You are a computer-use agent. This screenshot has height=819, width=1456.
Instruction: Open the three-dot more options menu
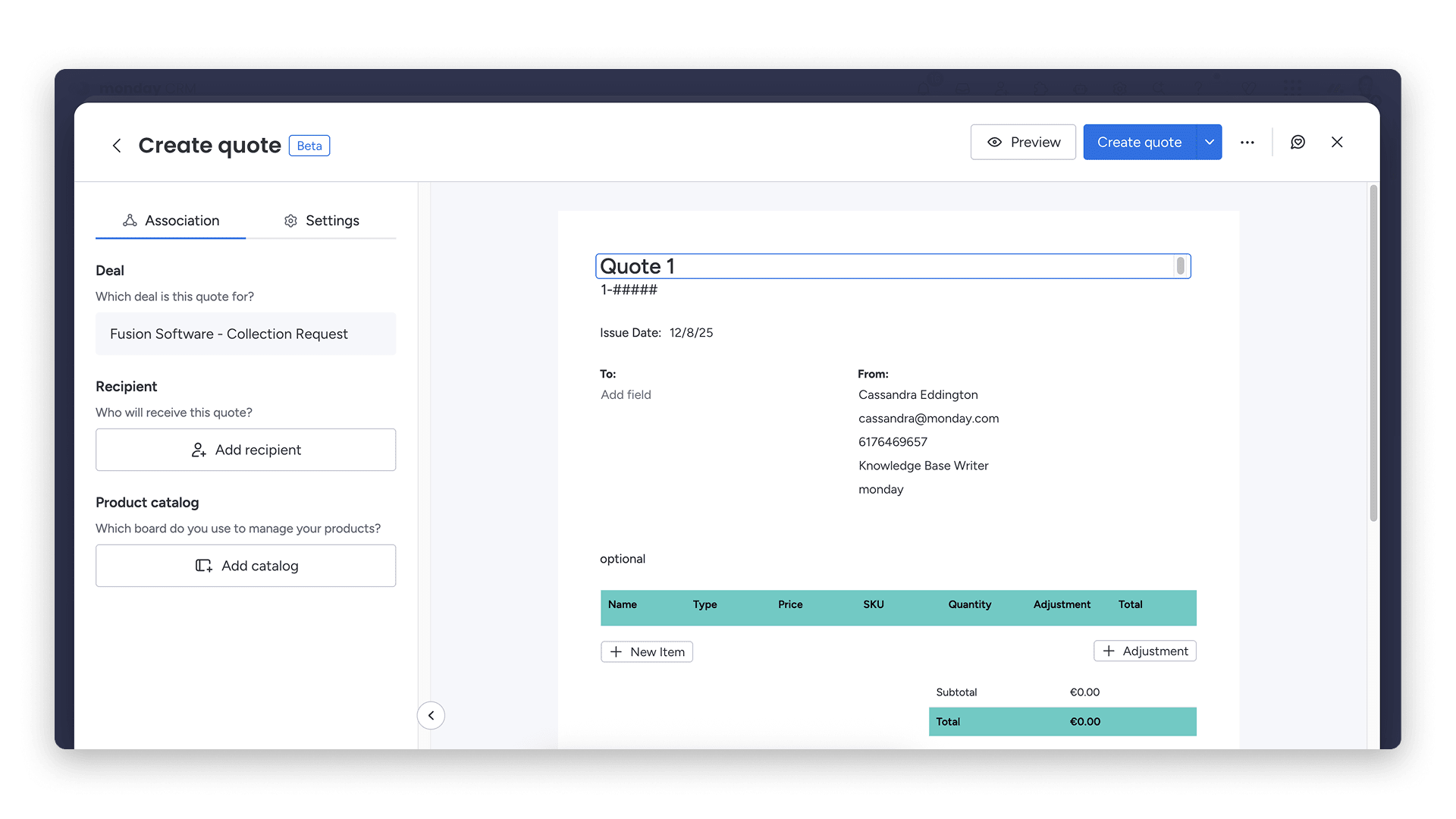1247,143
